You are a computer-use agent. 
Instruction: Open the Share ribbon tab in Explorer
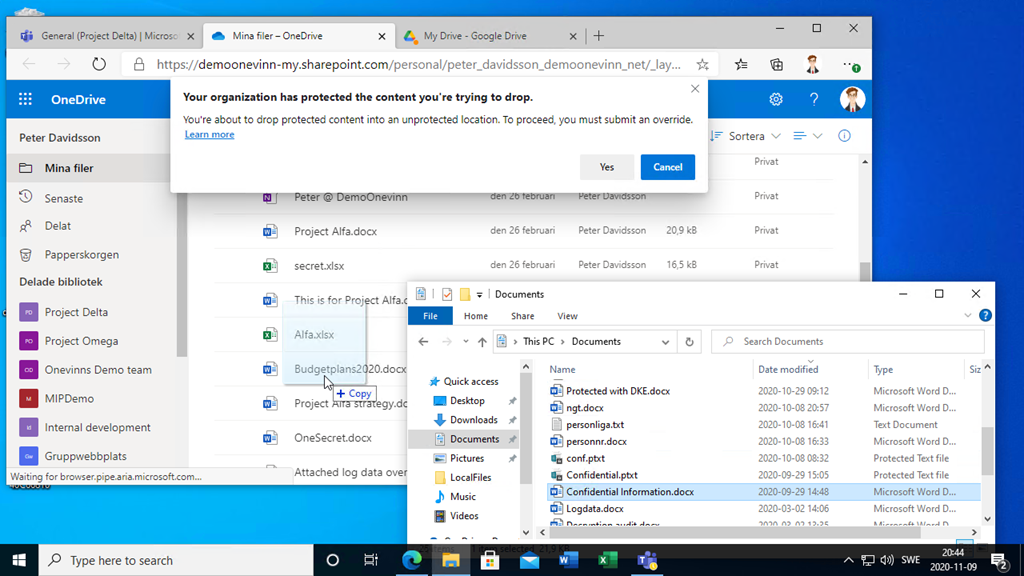pyautogui.click(x=522, y=316)
